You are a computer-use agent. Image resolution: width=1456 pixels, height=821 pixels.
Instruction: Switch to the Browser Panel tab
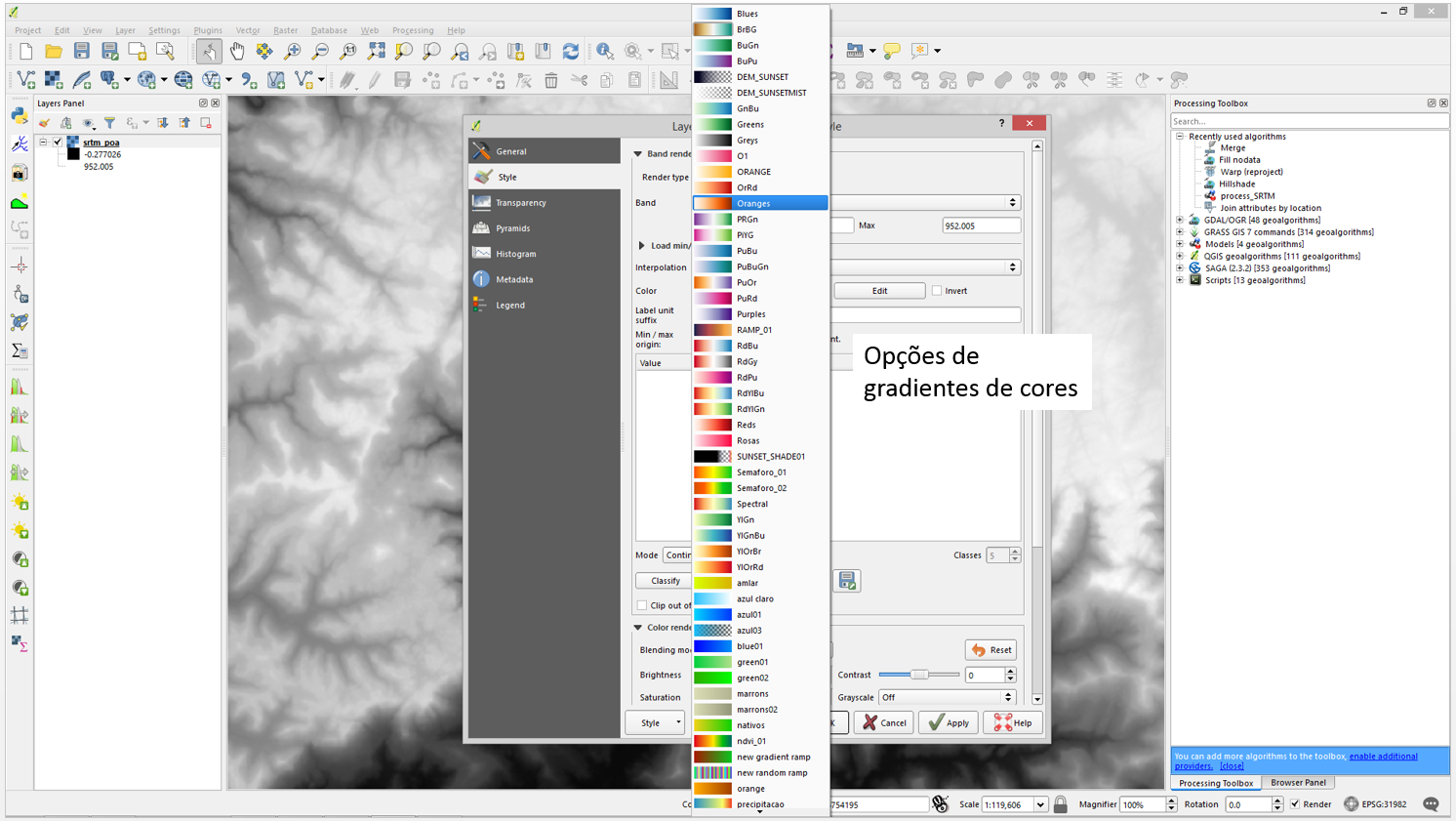point(1298,783)
